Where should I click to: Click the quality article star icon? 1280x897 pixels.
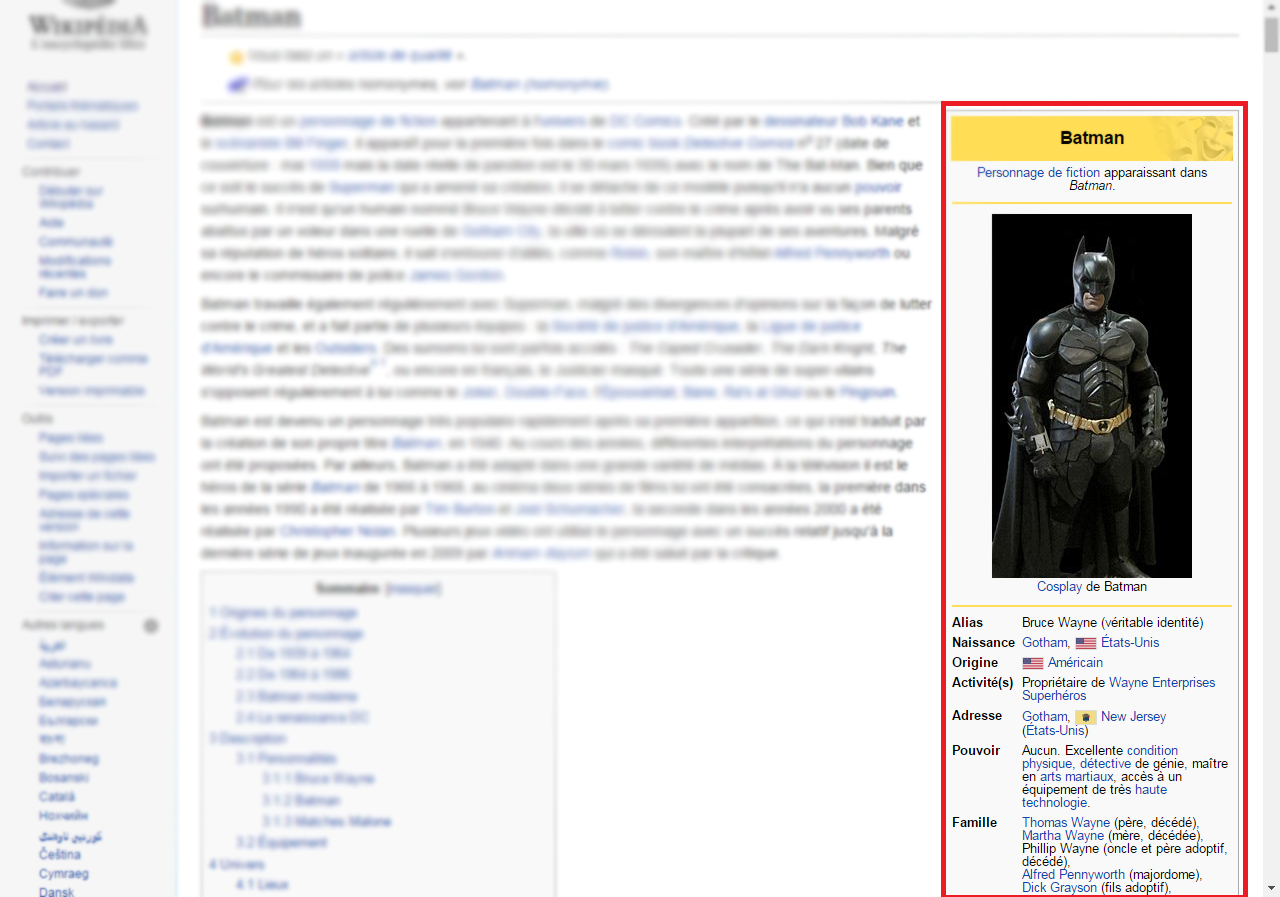[236, 57]
